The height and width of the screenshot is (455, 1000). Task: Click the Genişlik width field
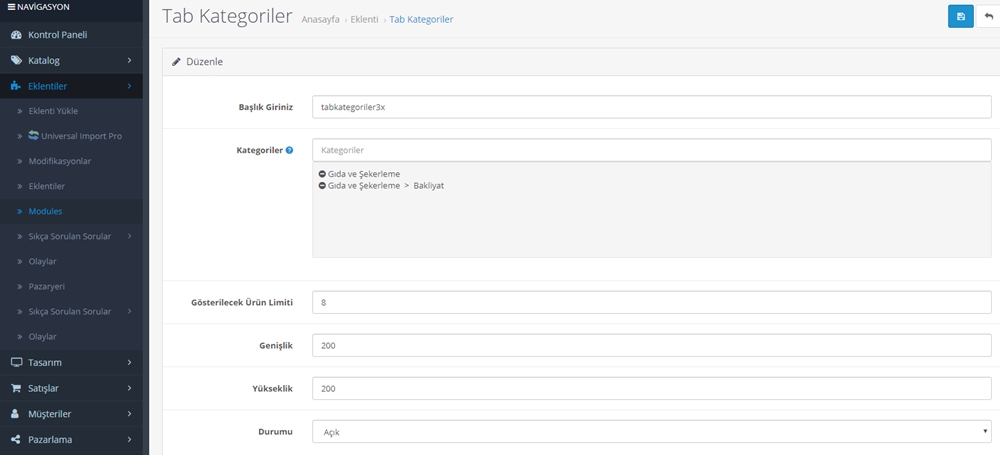[x=651, y=345]
